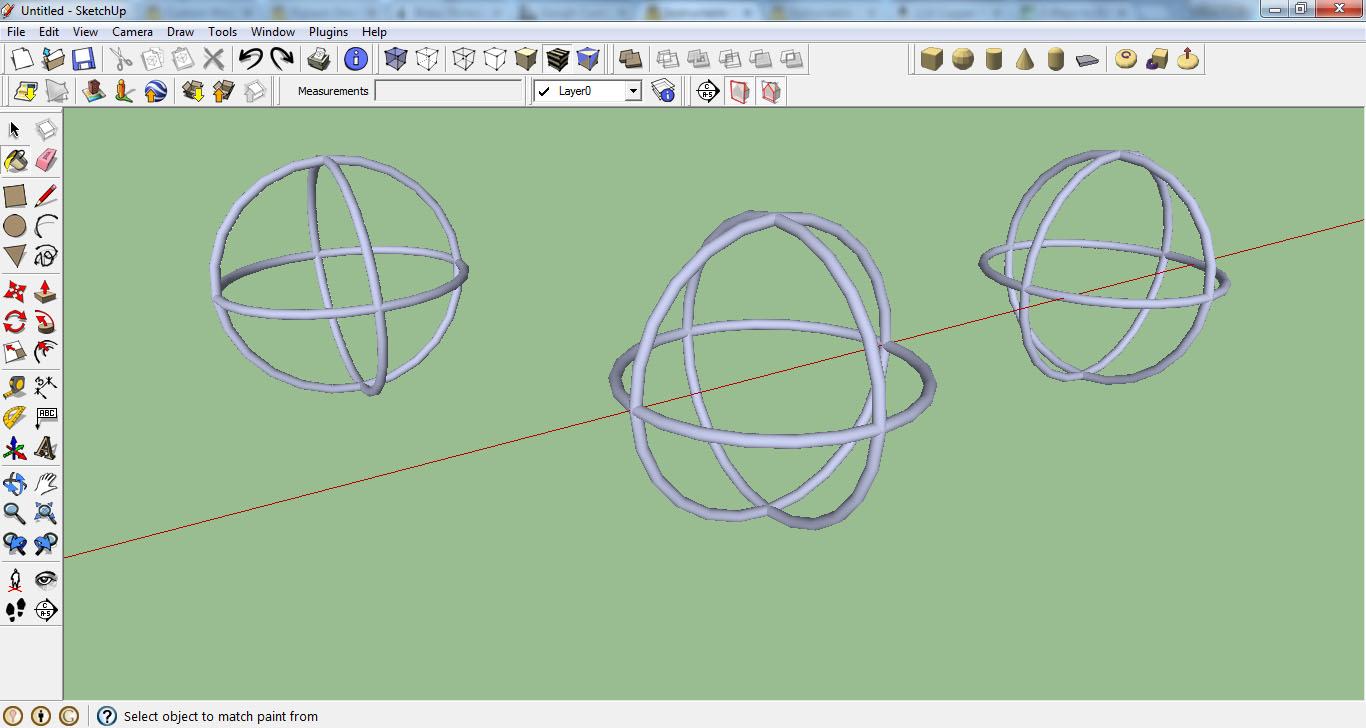The image size is (1366, 728).
Task: Click the Redo arrow in the toolbar
Action: point(282,59)
